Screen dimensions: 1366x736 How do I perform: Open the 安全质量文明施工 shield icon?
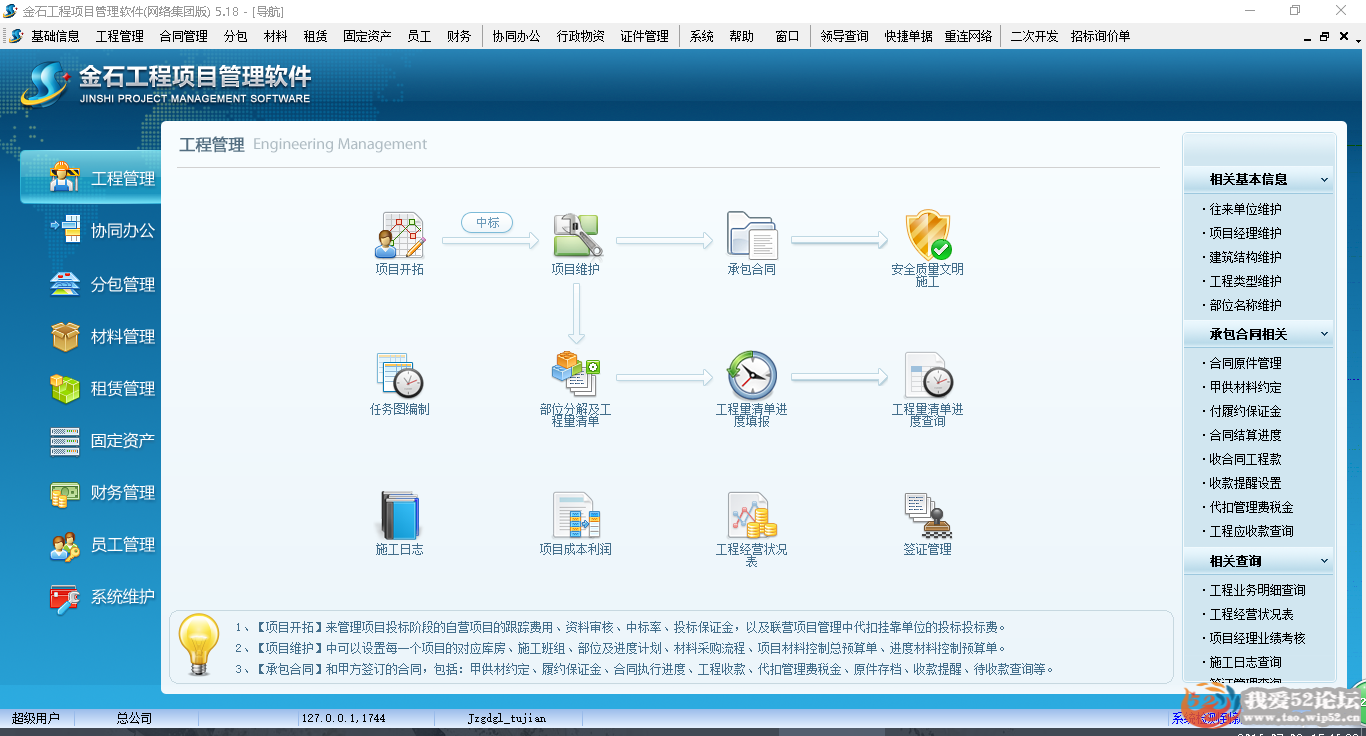click(x=928, y=236)
